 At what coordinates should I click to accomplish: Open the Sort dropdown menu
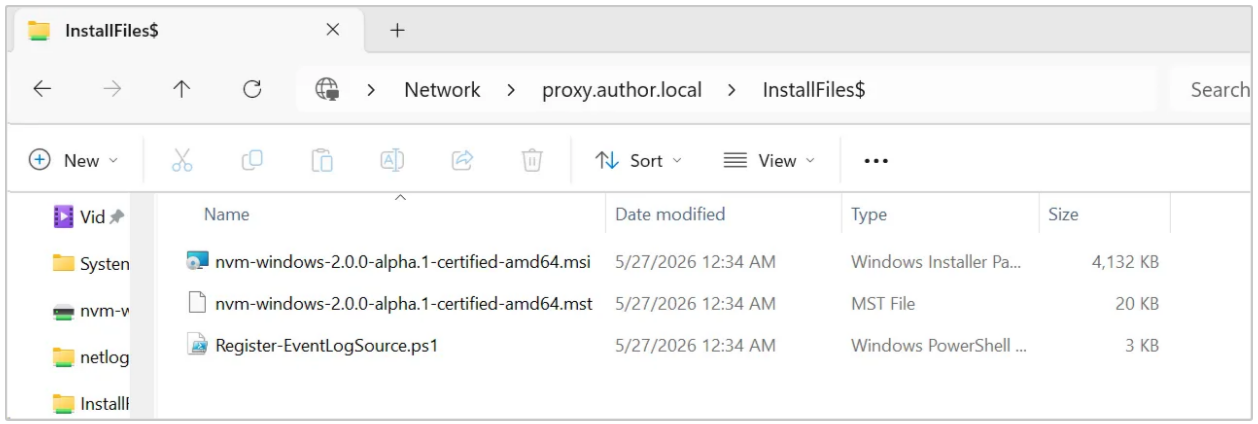pyautogui.click(x=639, y=161)
